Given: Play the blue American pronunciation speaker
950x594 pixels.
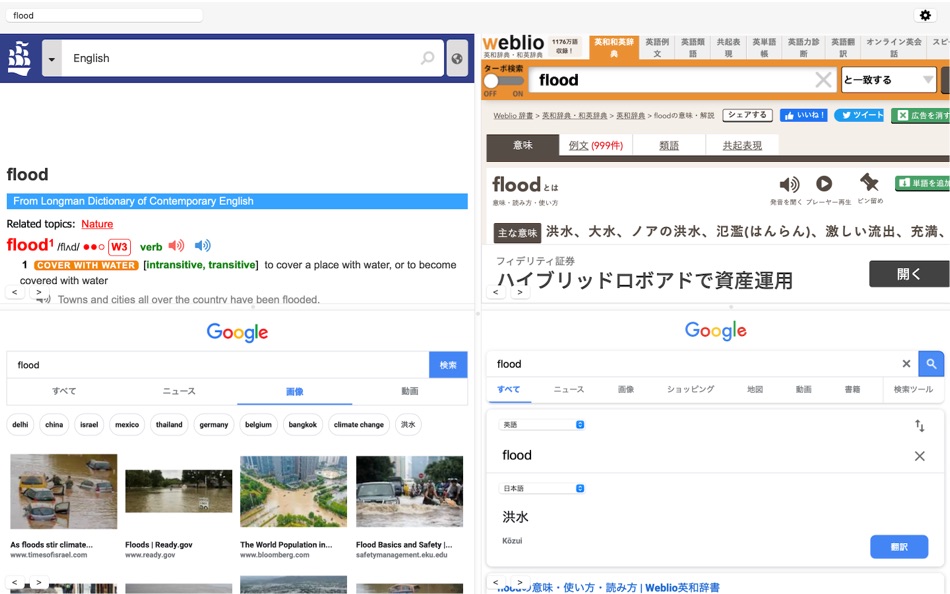Looking at the screenshot, I should (202, 245).
